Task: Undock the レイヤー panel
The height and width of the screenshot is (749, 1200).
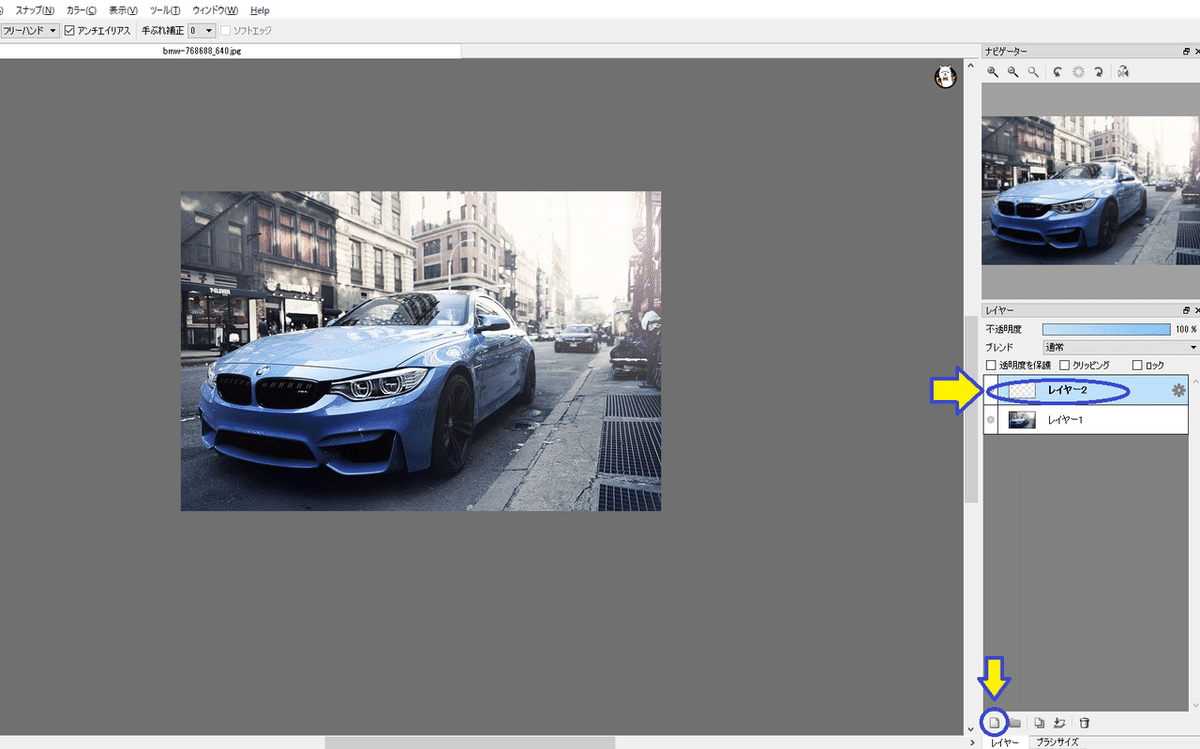Action: [x=1186, y=311]
